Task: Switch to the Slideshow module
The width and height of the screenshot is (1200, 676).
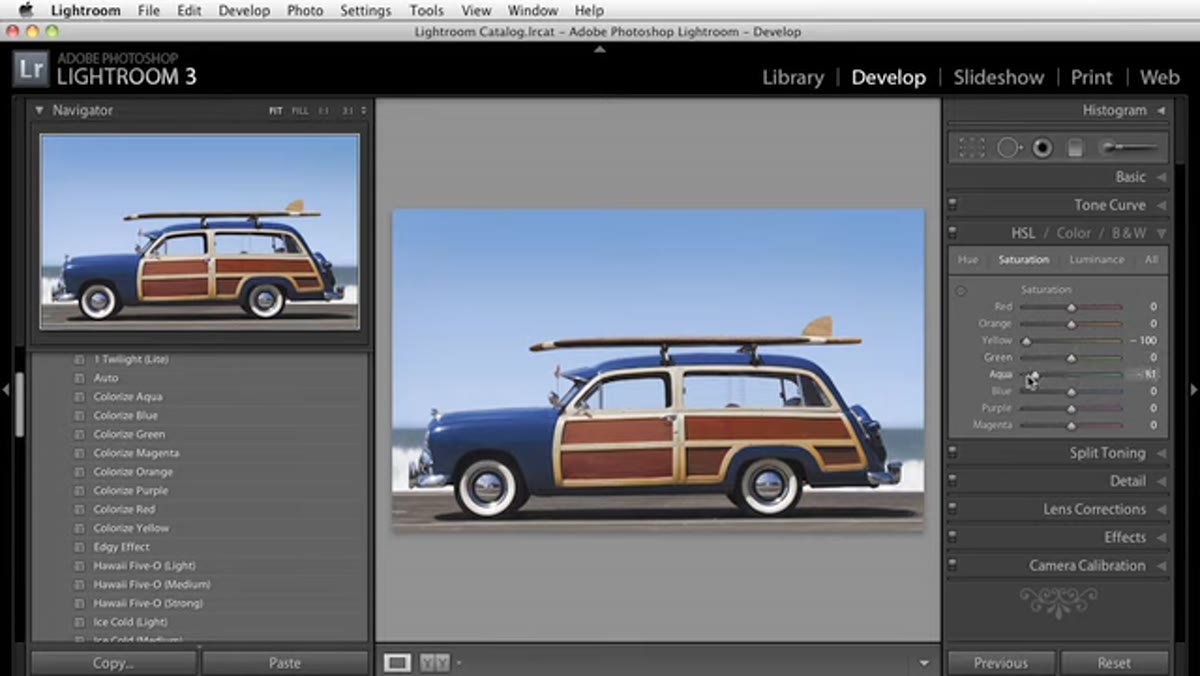Action: coord(998,77)
